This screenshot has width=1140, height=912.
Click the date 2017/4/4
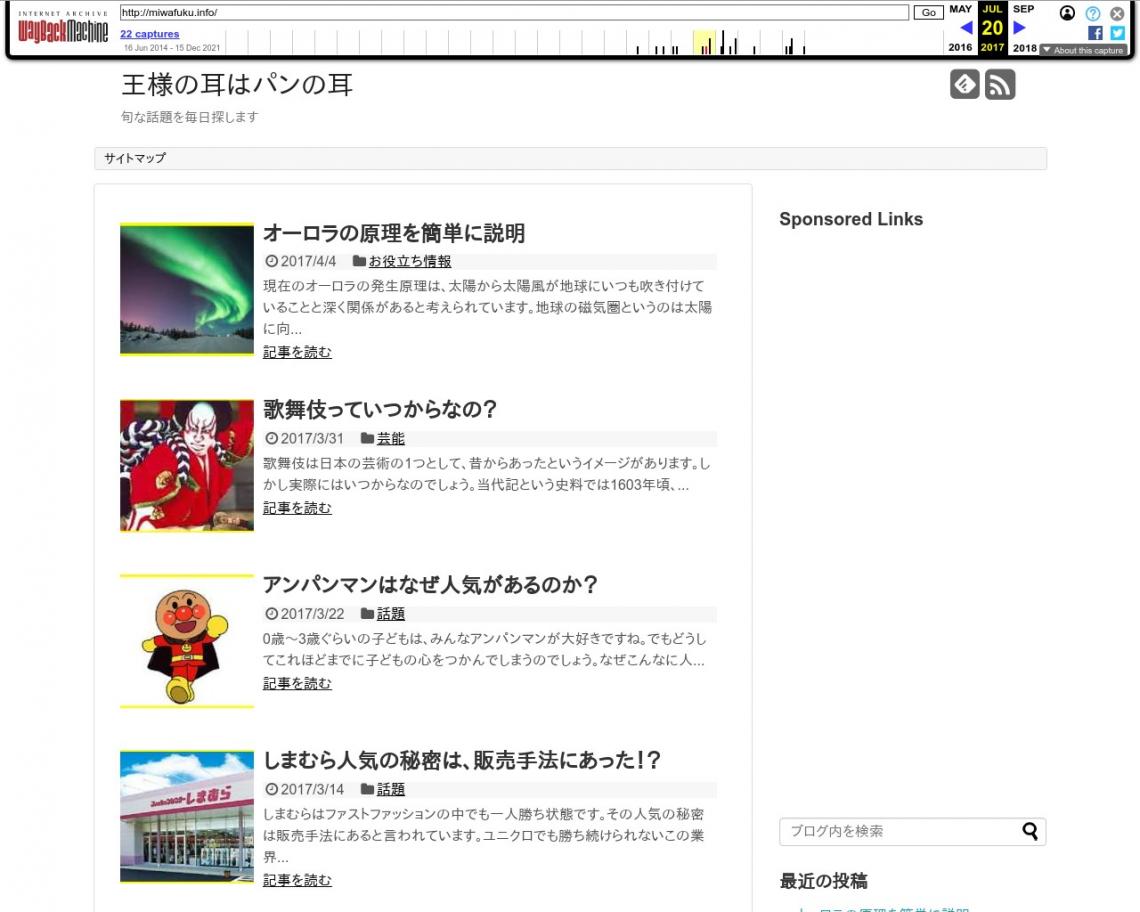point(308,261)
